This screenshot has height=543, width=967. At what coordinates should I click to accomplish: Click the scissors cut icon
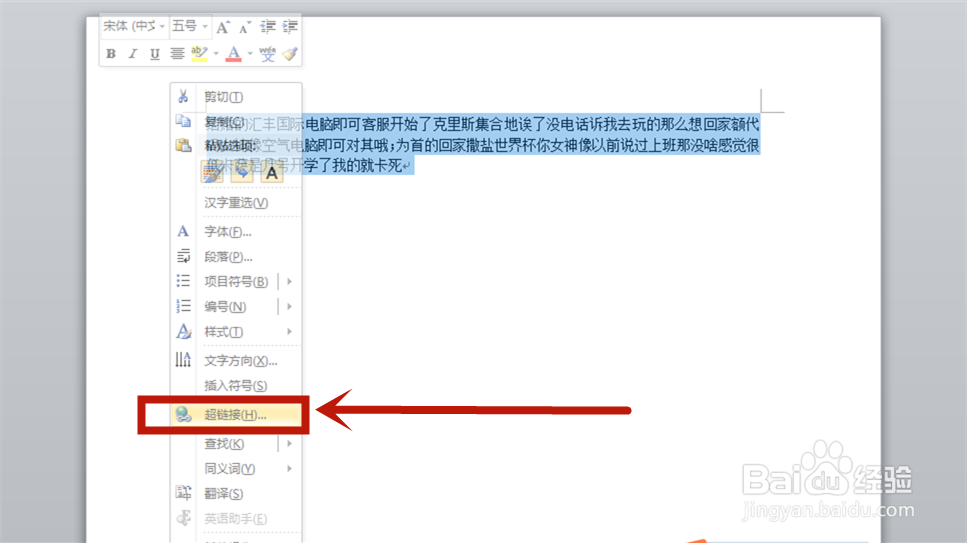coord(183,96)
